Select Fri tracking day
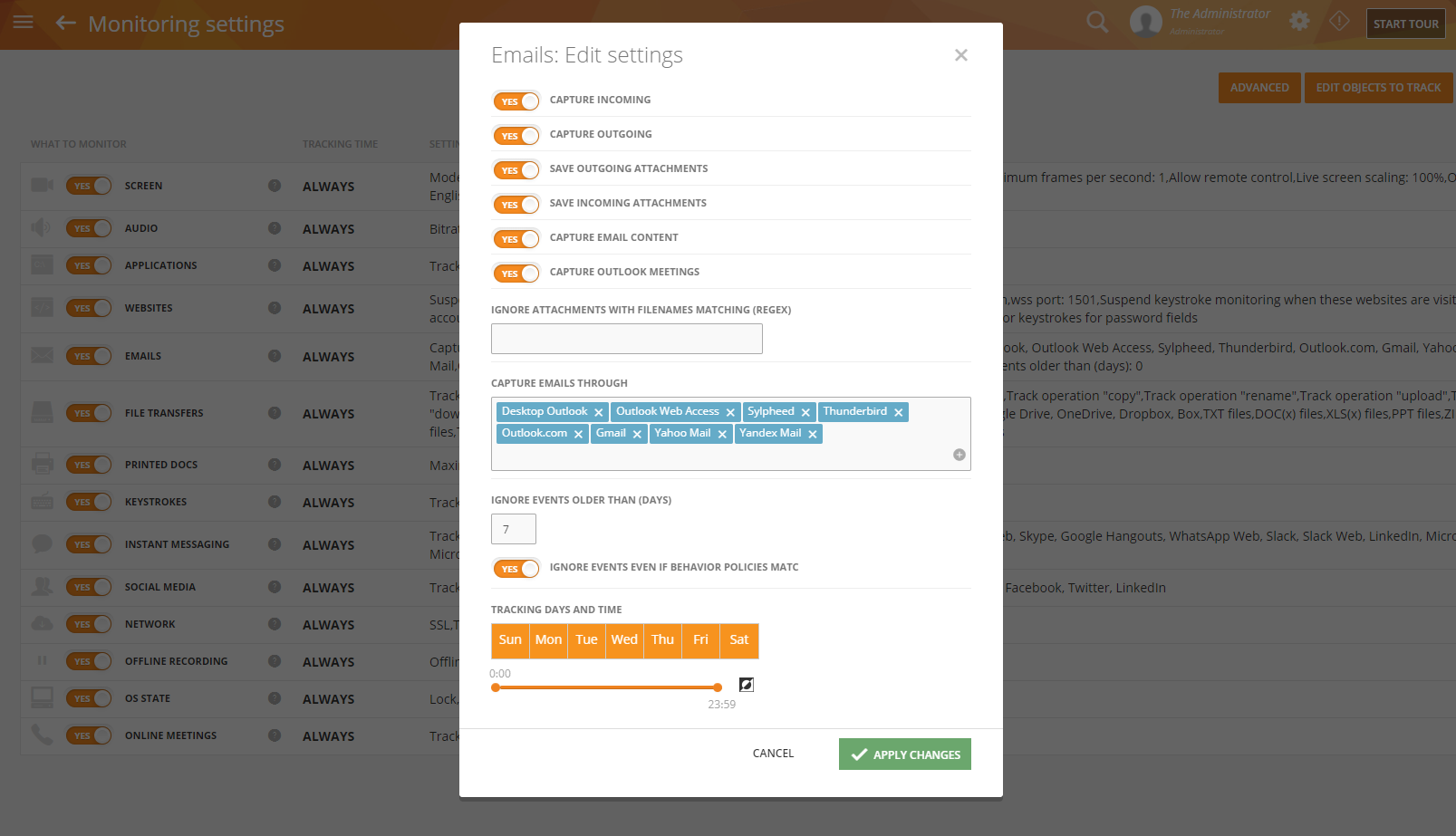The image size is (1456, 836). tap(700, 640)
